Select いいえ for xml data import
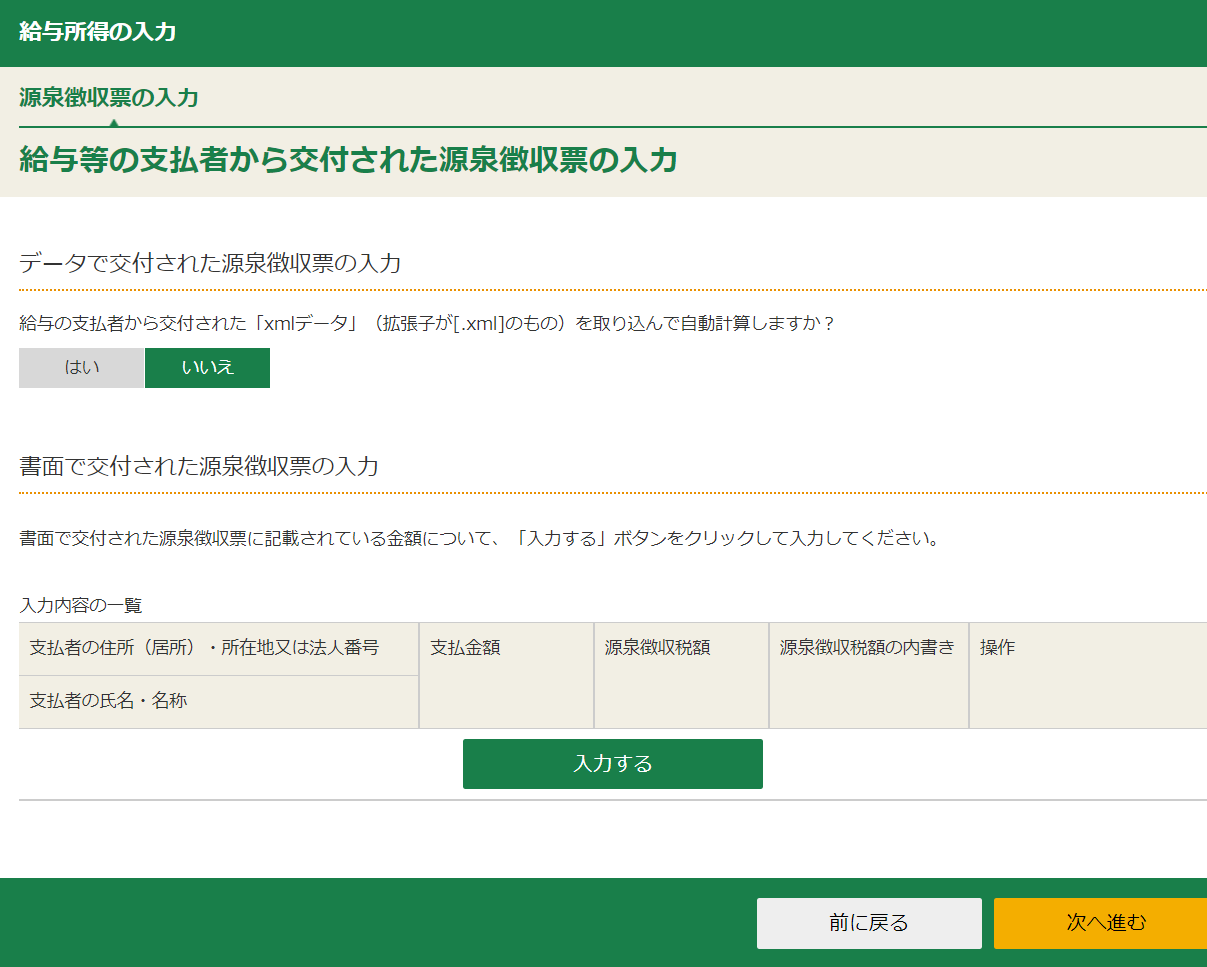Image resolution: width=1207 pixels, height=967 pixels. tap(207, 367)
